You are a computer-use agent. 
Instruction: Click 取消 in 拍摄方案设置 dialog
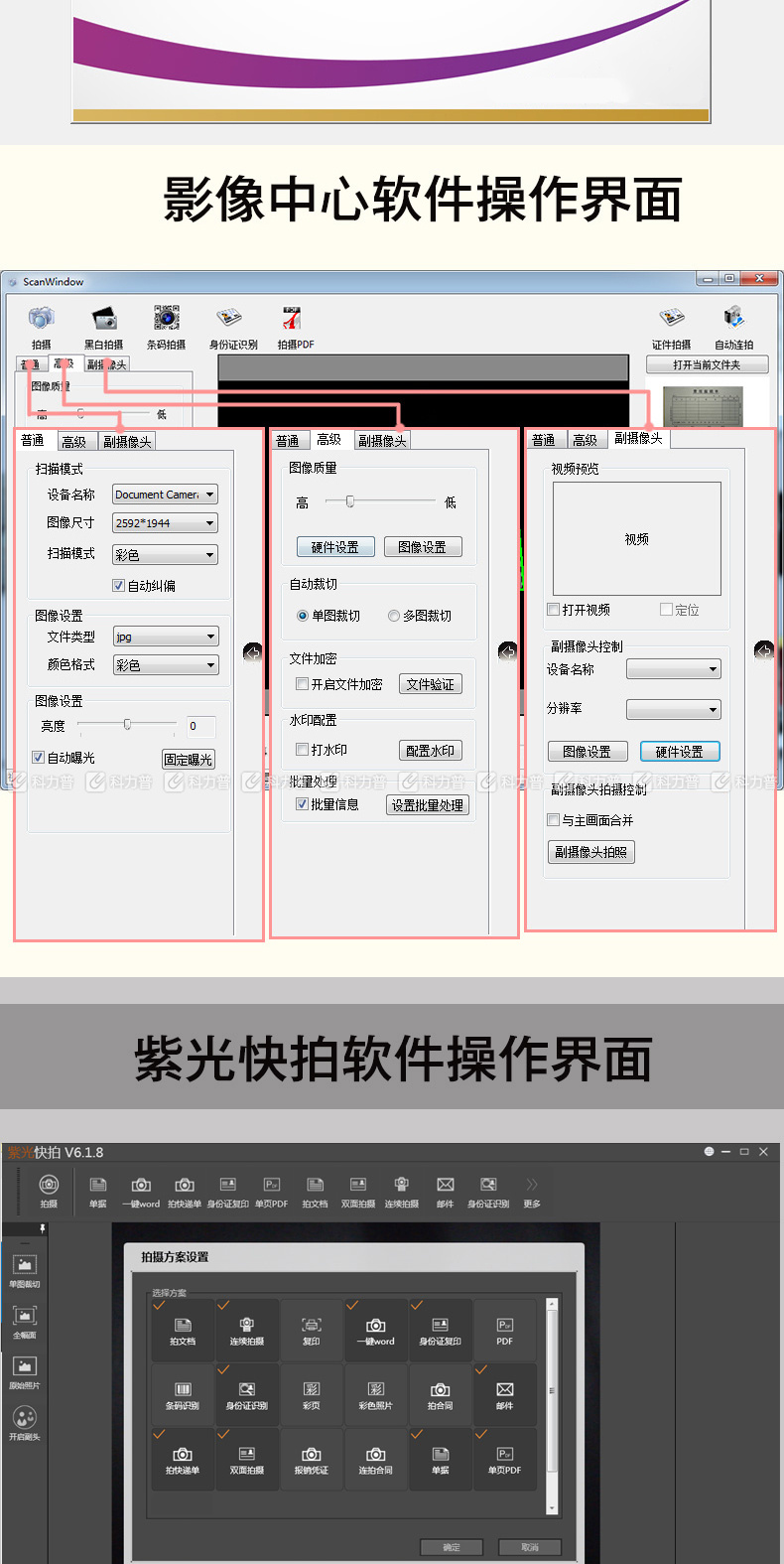click(x=530, y=1547)
